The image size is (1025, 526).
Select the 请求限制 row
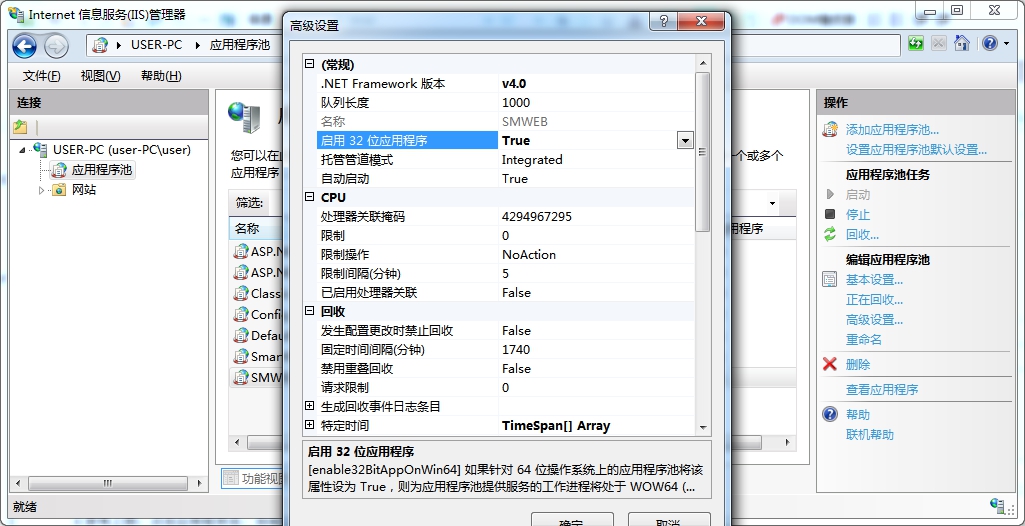505,387
